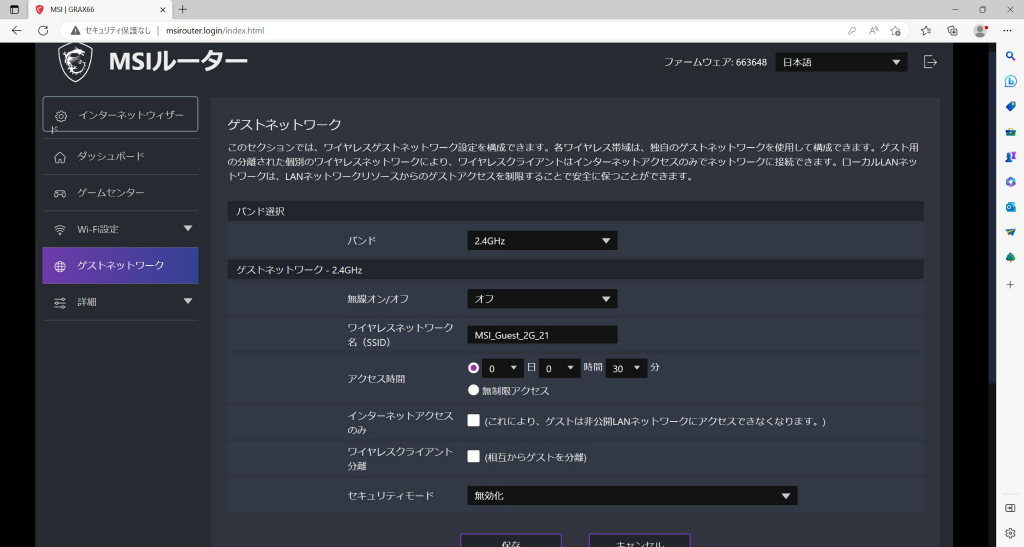Screen dimensions: 1024x547
Task: Open the Outlook icon in the Edge sidebar
Action: 1010,207
